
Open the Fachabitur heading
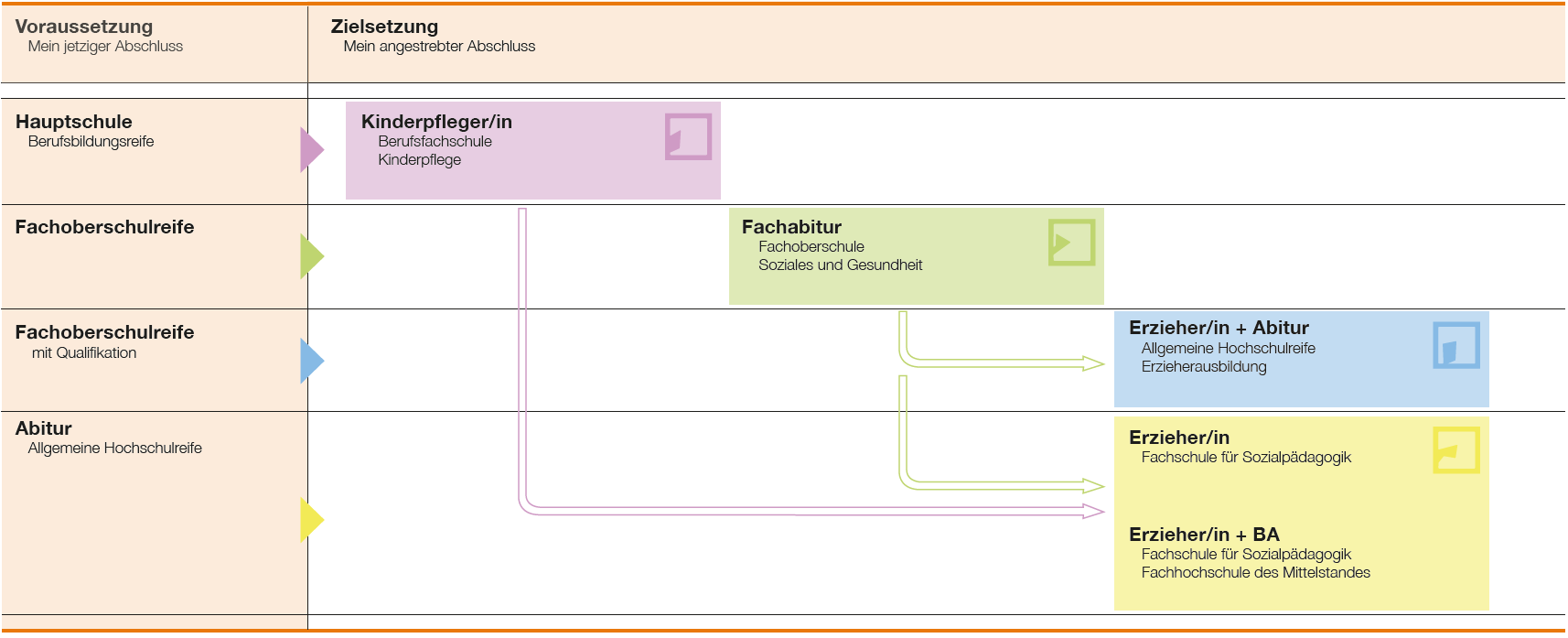[791, 227]
